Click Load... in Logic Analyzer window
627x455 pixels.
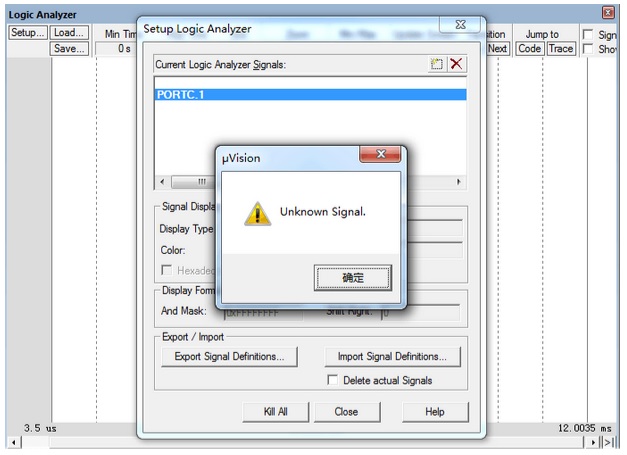coord(69,32)
